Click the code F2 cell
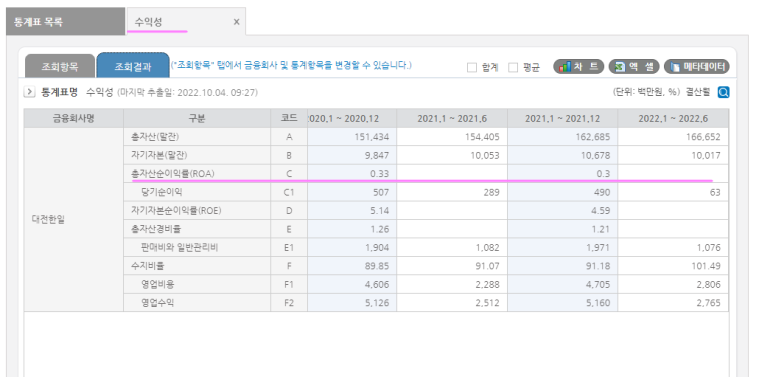 click(x=289, y=303)
